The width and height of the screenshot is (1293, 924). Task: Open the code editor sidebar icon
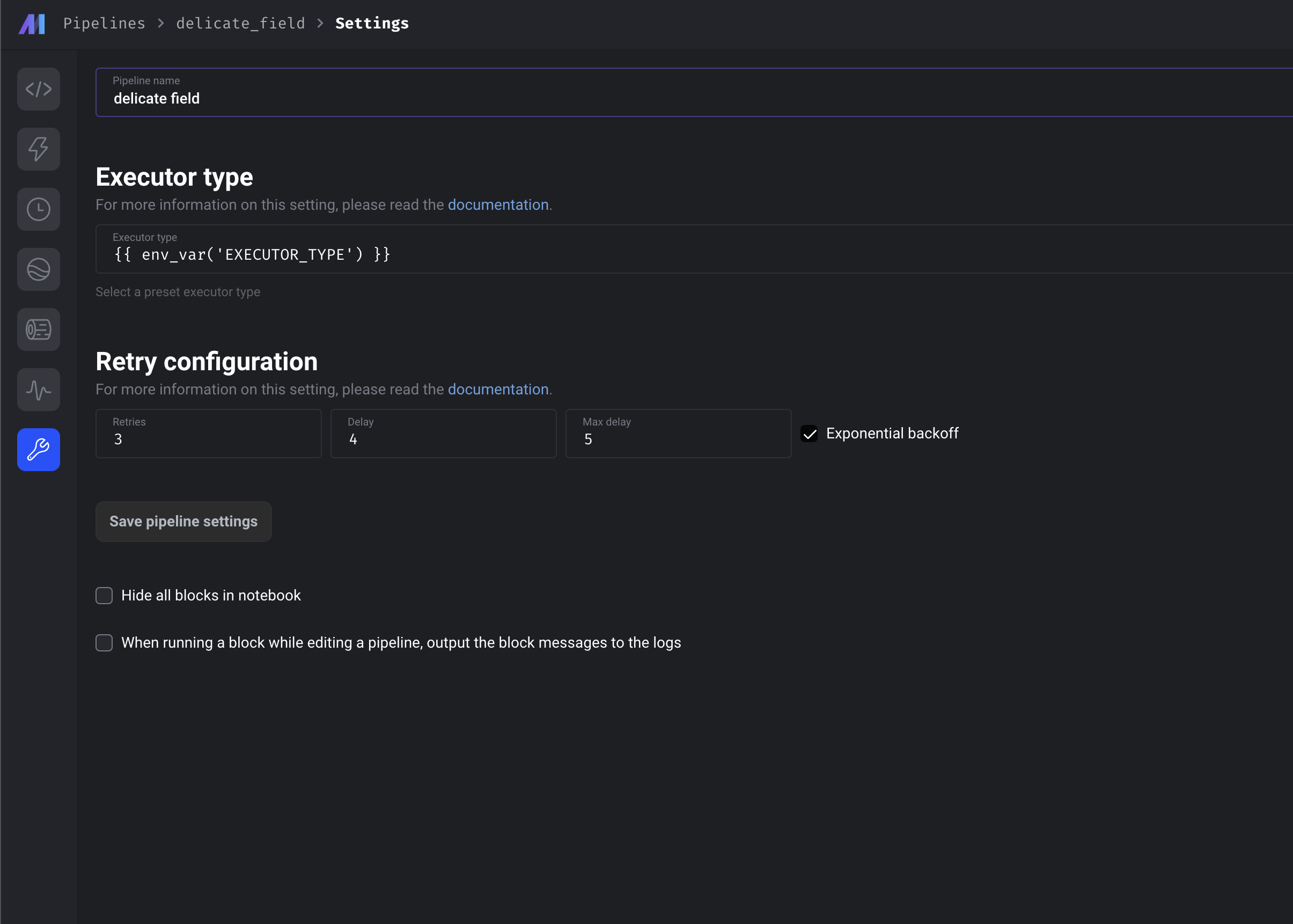[39, 89]
